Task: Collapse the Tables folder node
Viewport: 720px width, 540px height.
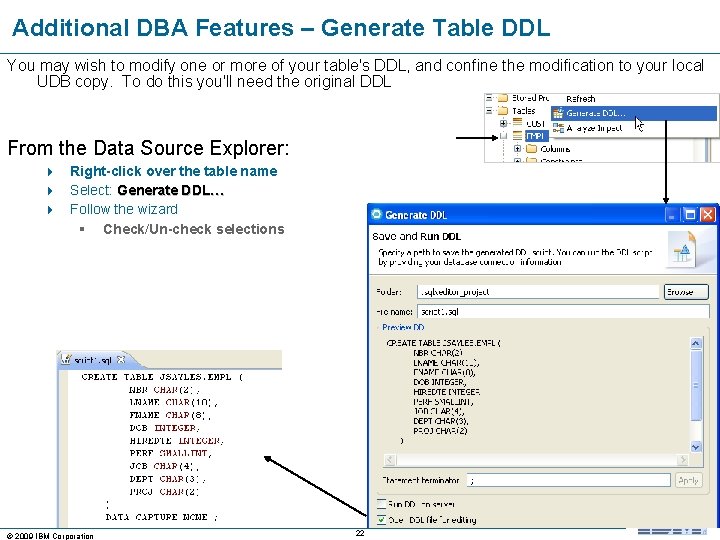Action: [489, 111]
